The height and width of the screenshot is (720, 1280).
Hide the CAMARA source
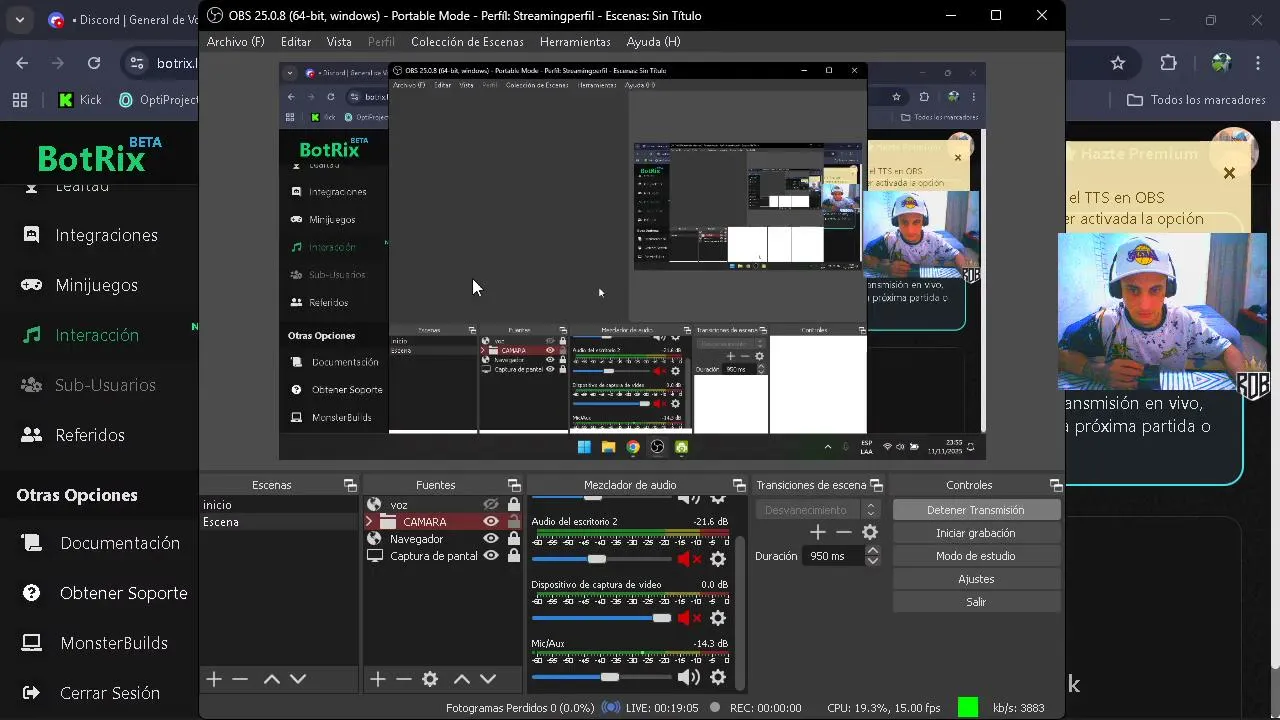click(x=491, y=522)
